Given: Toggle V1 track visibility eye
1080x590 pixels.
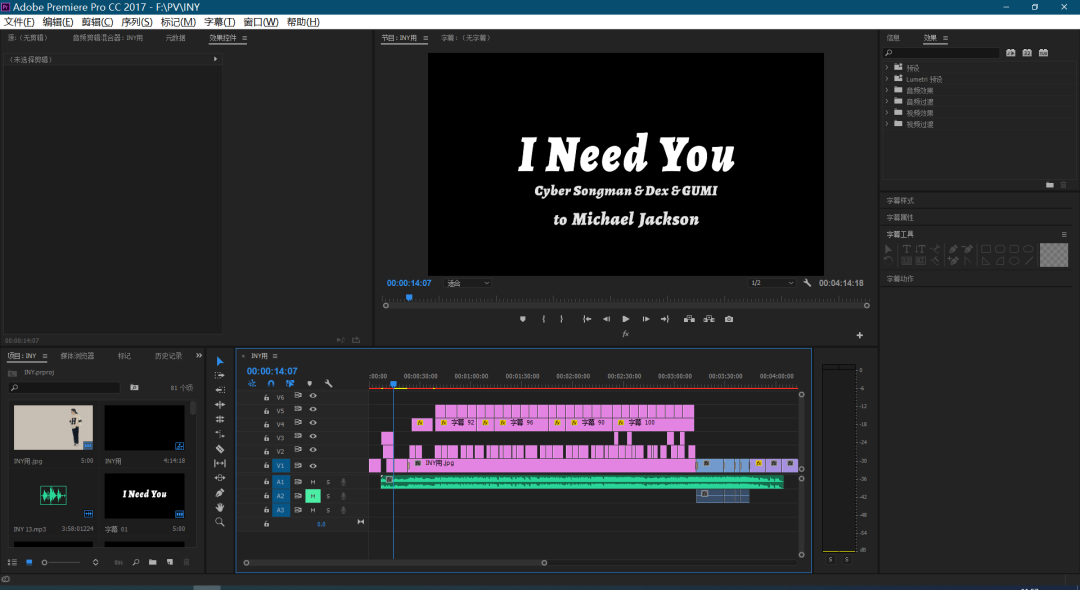Looking at the screenshot, I should [x=313, y=466].
